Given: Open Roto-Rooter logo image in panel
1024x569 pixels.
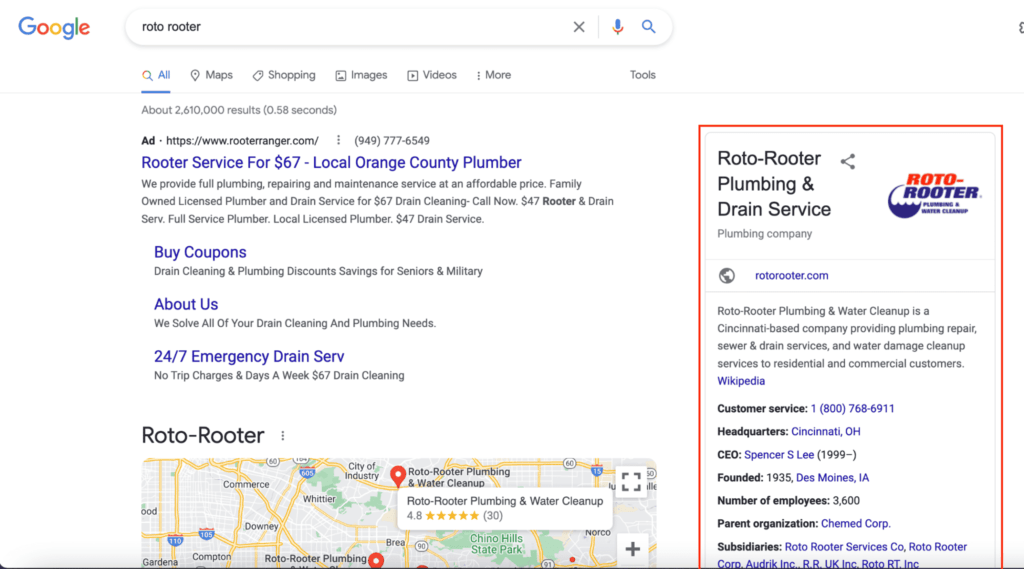Looking at the screenshot, I should pyautogui.click(x=935, y=194).
